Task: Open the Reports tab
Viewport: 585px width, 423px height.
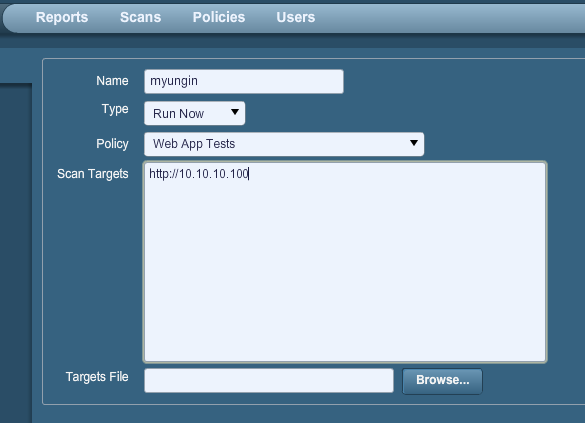Action: tap(62, 17)
